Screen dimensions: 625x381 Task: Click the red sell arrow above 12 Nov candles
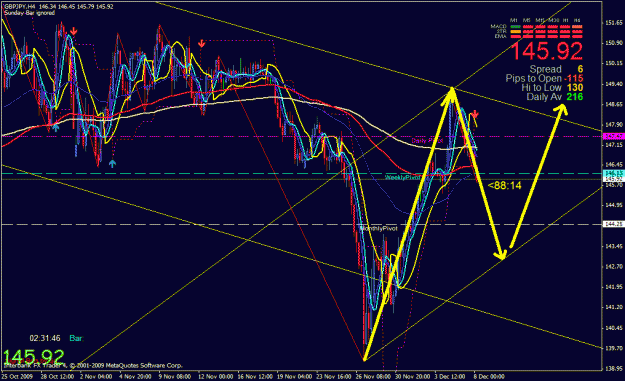pos(202,43)
